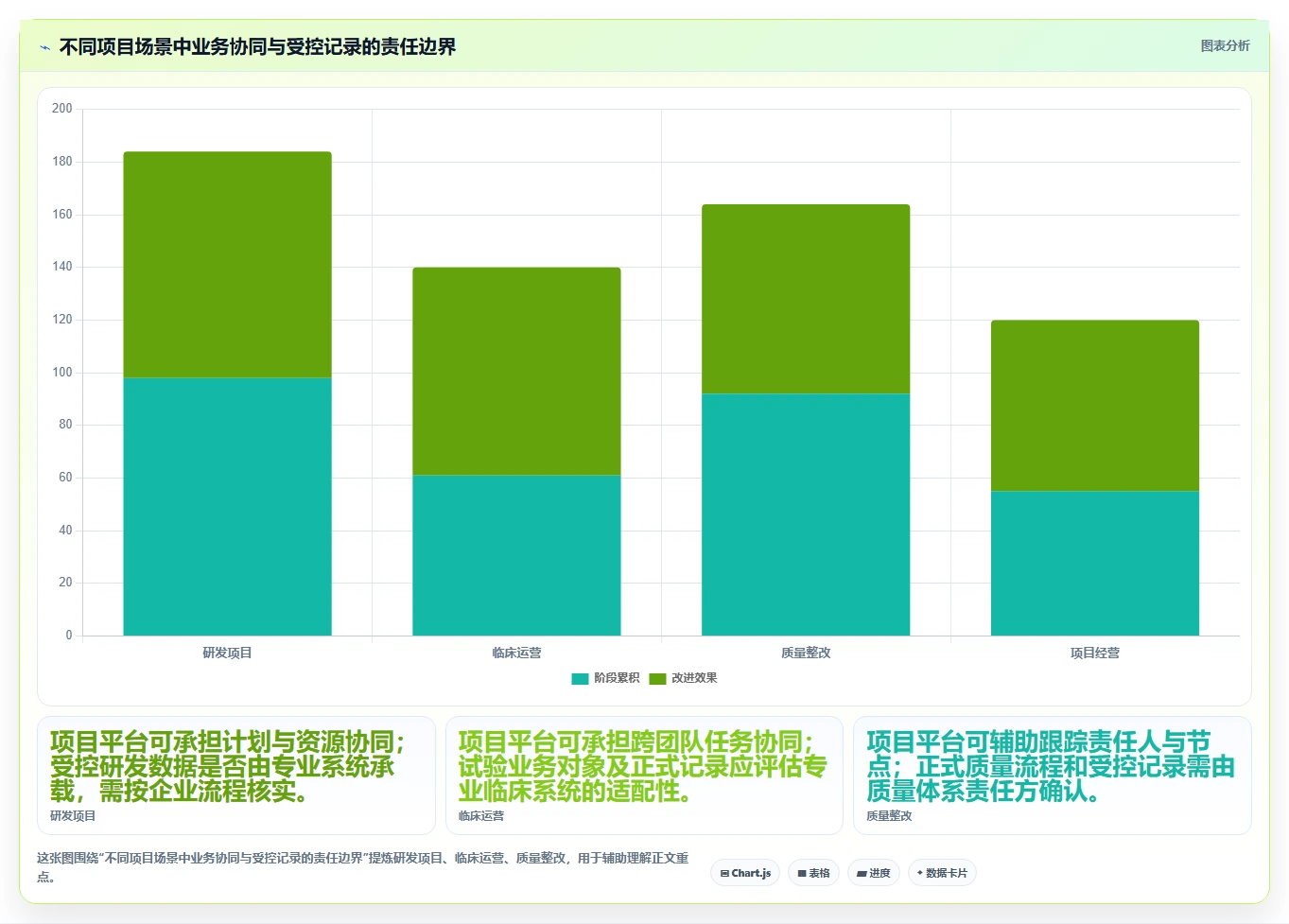Open the 临床运营 summary card
Screen dimensions: 1289x924
(x=644, y=776)
